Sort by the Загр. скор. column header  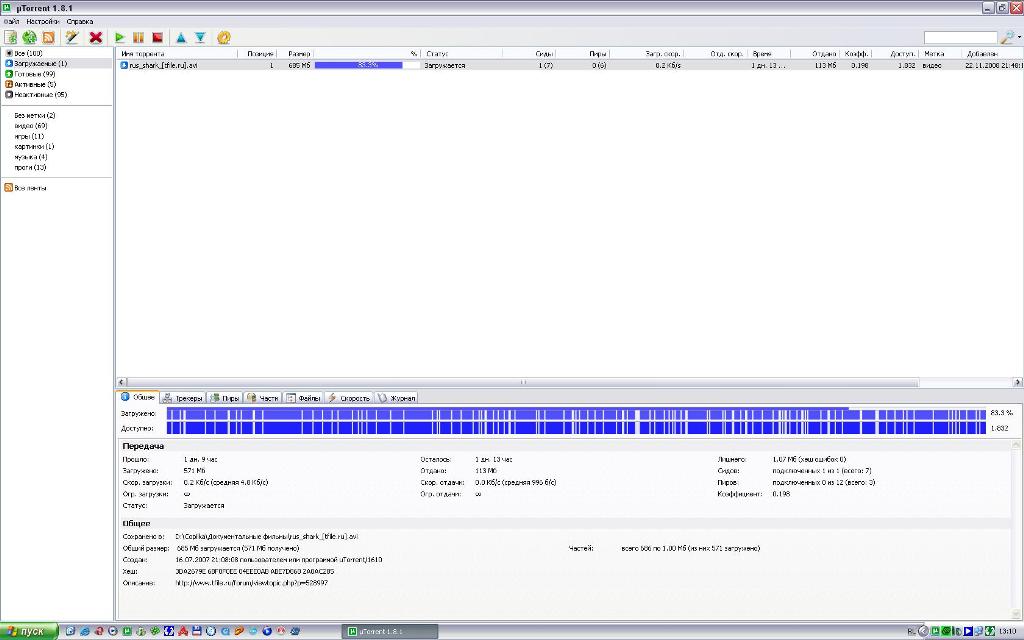(x=647, y=54)
